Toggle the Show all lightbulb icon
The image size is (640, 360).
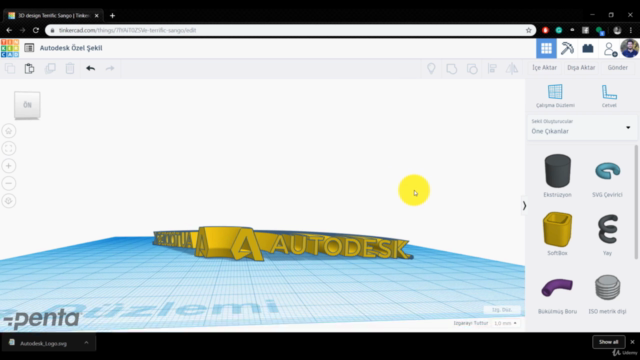[x=431, y=68]
